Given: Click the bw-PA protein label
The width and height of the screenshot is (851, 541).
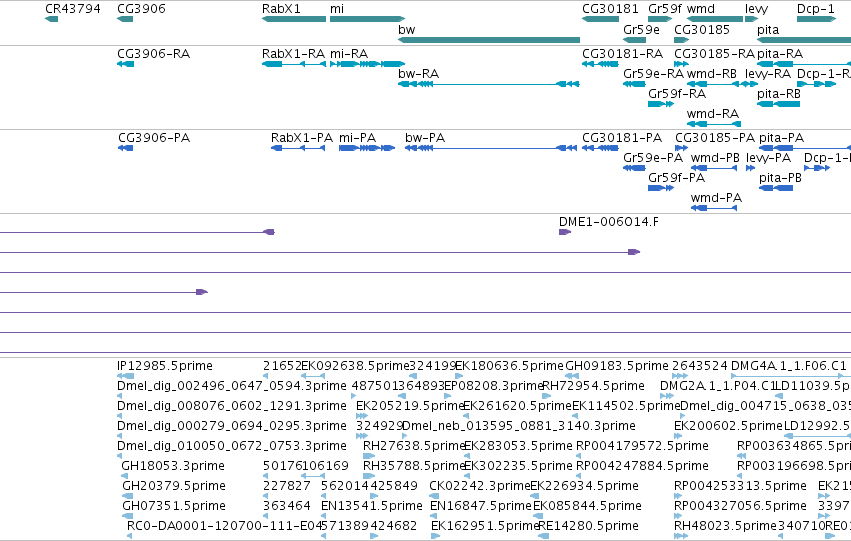Looking at the screenshot, I should (425, 138).
